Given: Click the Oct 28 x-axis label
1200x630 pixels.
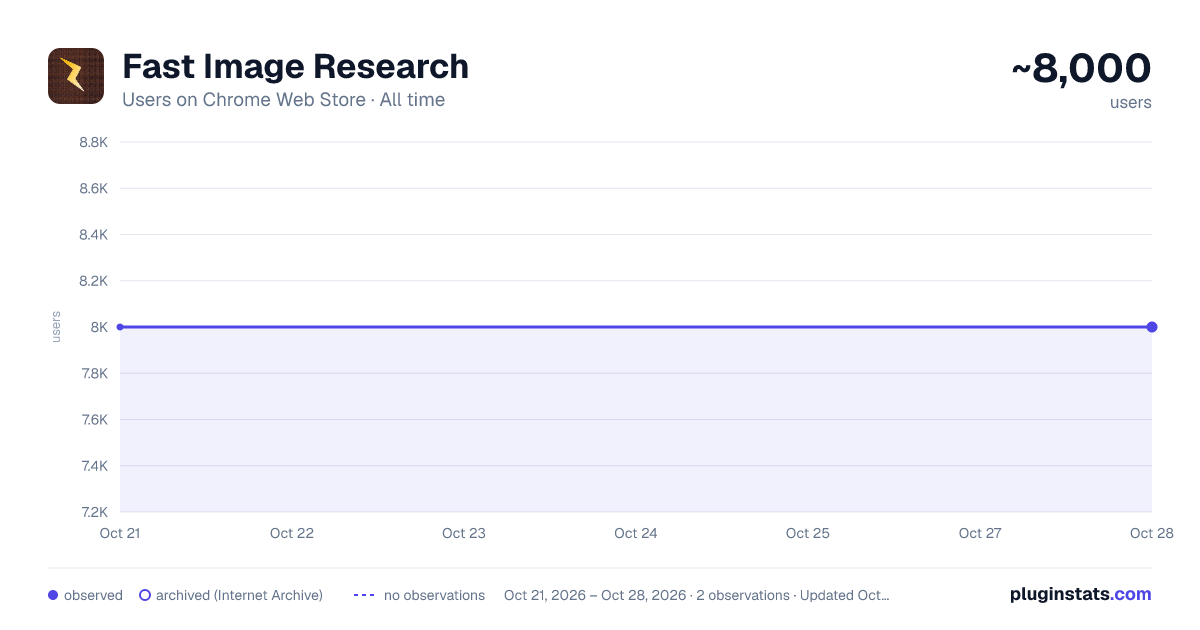Looking at the screenshot, I should tap(1151, 533).
